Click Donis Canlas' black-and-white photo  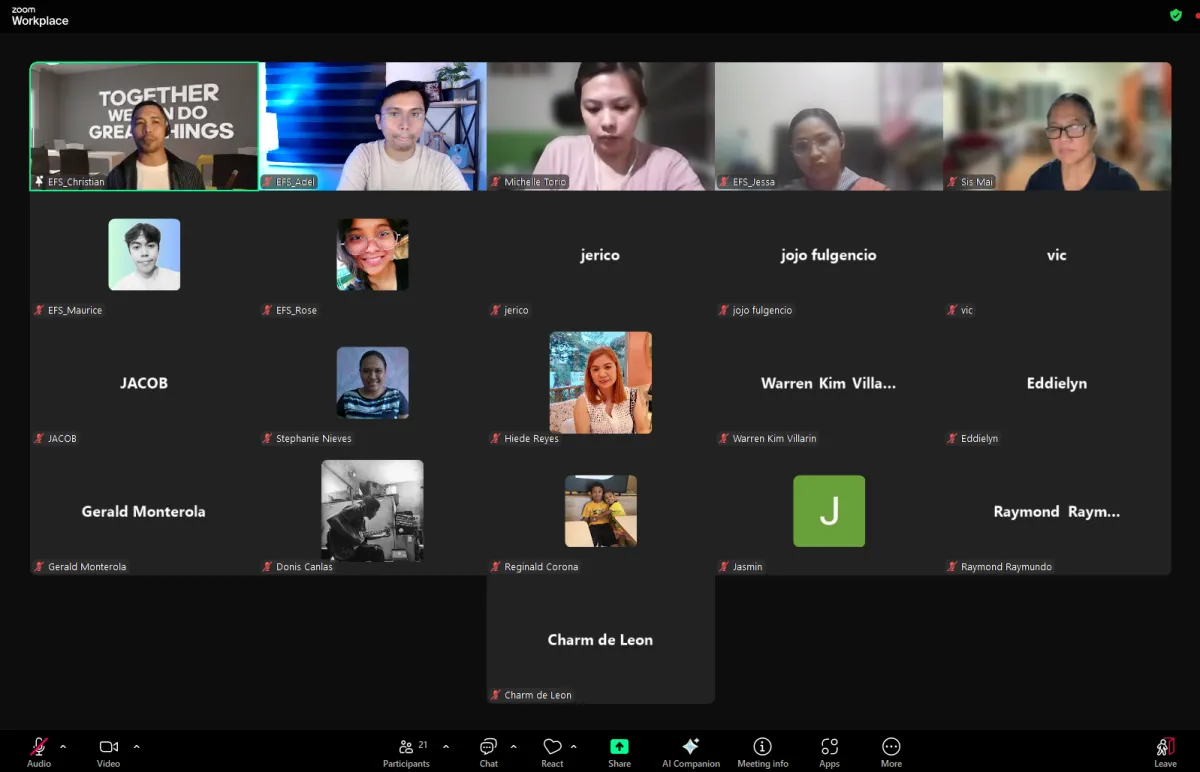coord(373,511)
